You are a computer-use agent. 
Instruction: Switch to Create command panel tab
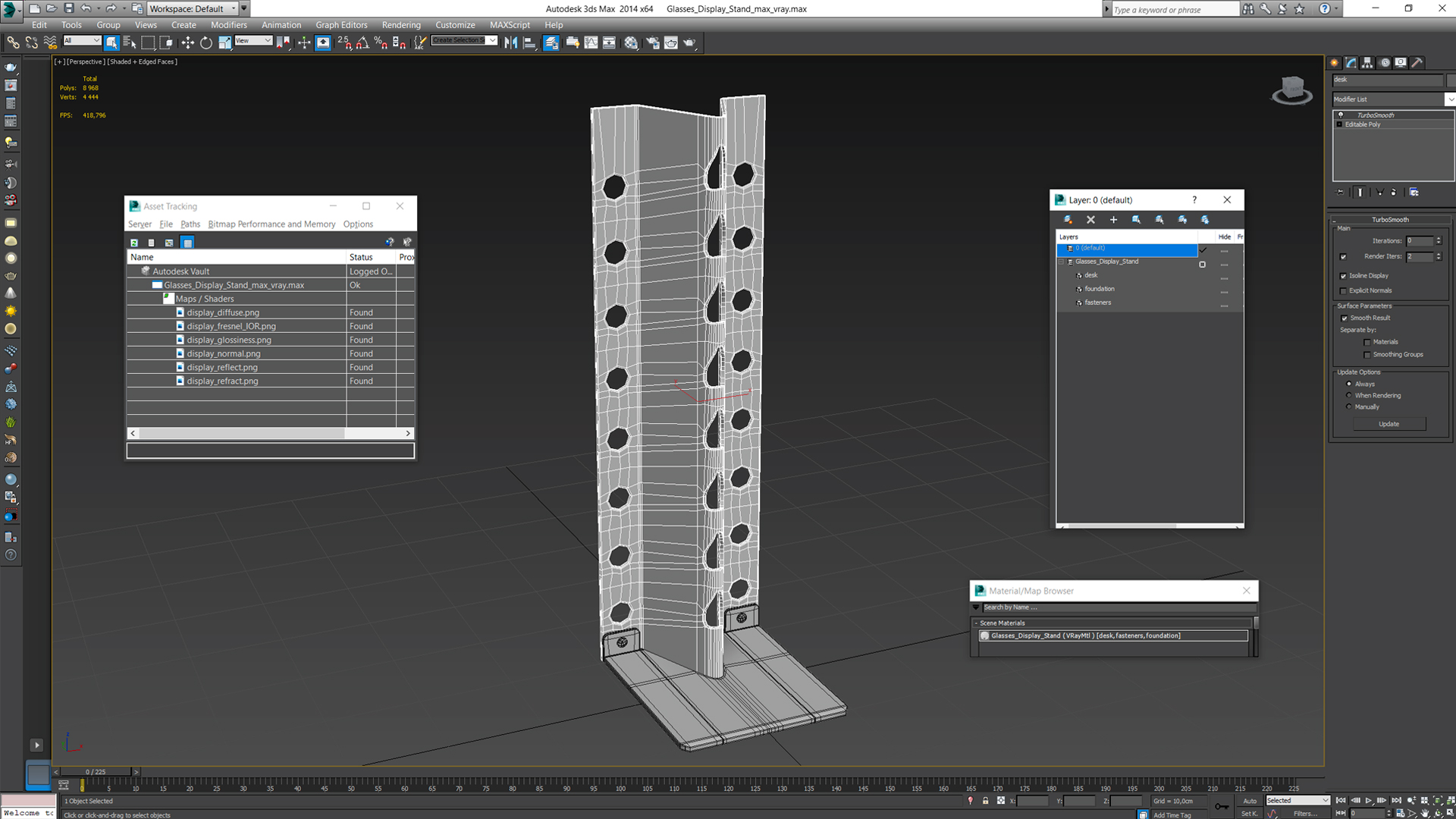click(x=1335, y=63)
